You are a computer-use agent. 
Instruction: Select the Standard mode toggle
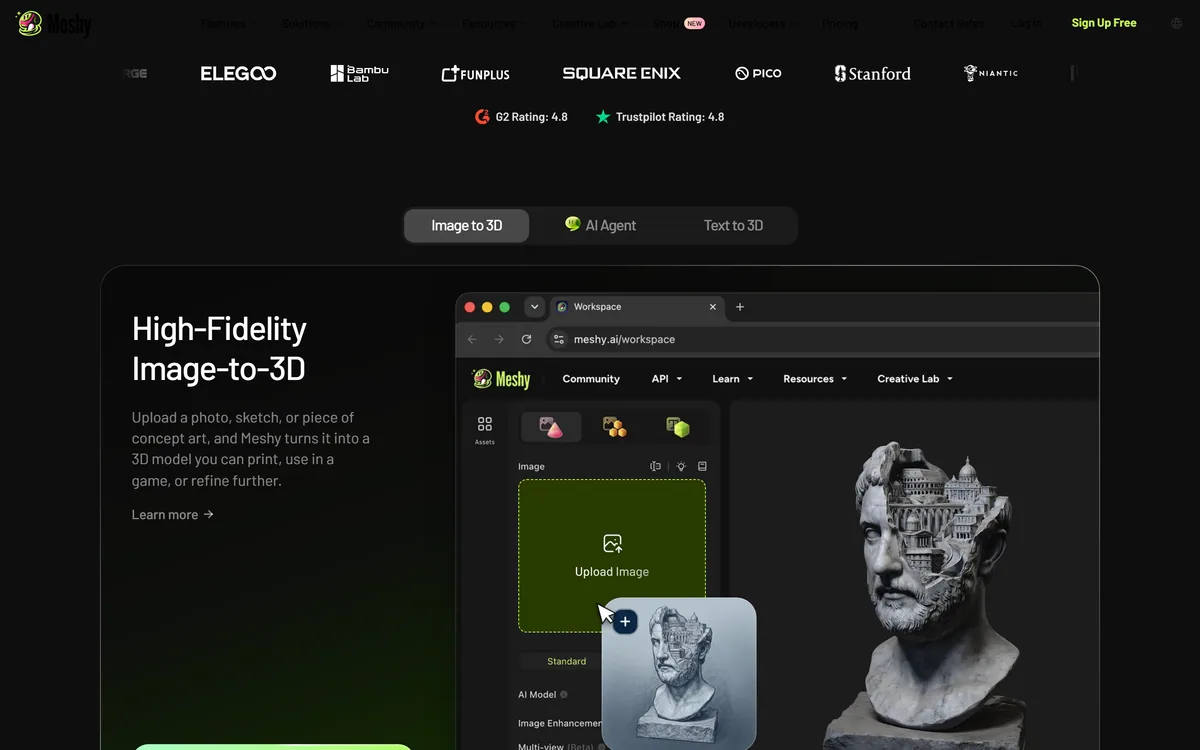pyautogui.click(x=567, y=661)
